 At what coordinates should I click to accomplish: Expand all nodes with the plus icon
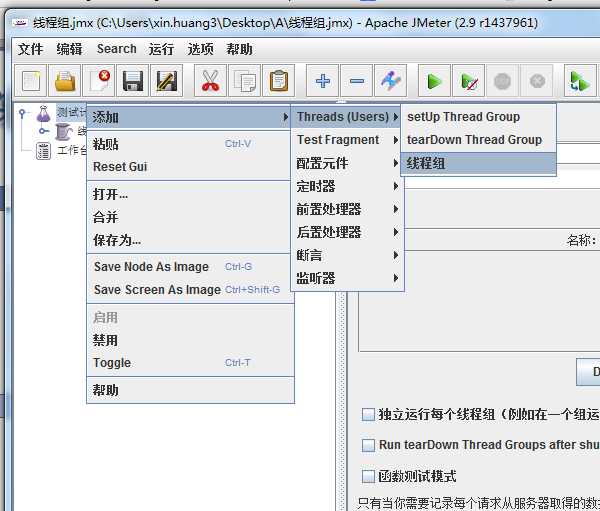(323, 81)
